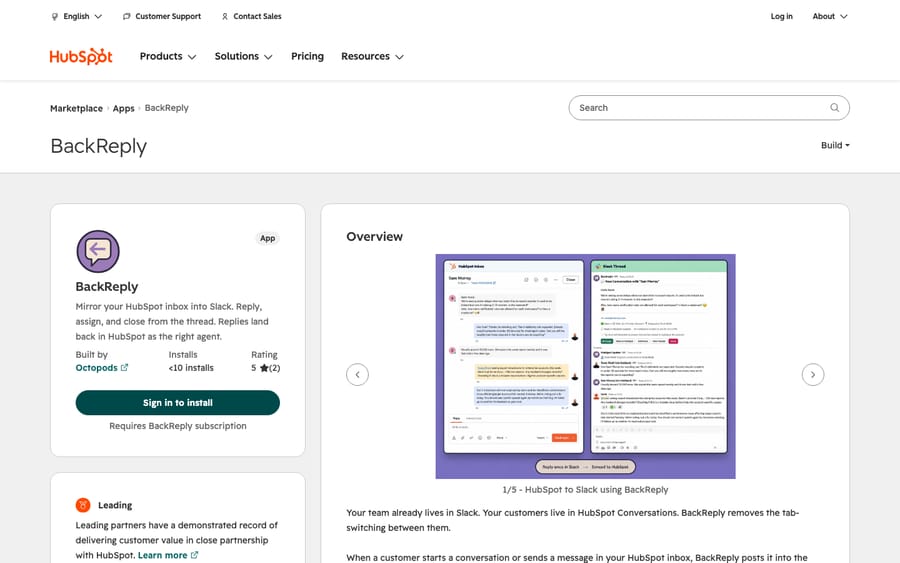Open the HubSpot to Slack overview image
Viewport: 900px width, 563px height.
(x=585, y=366)
